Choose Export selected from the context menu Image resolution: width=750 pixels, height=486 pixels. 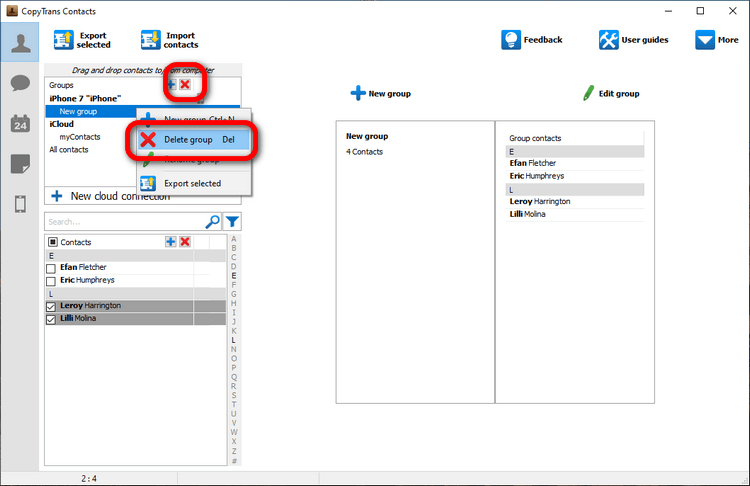tap(194, 184)
